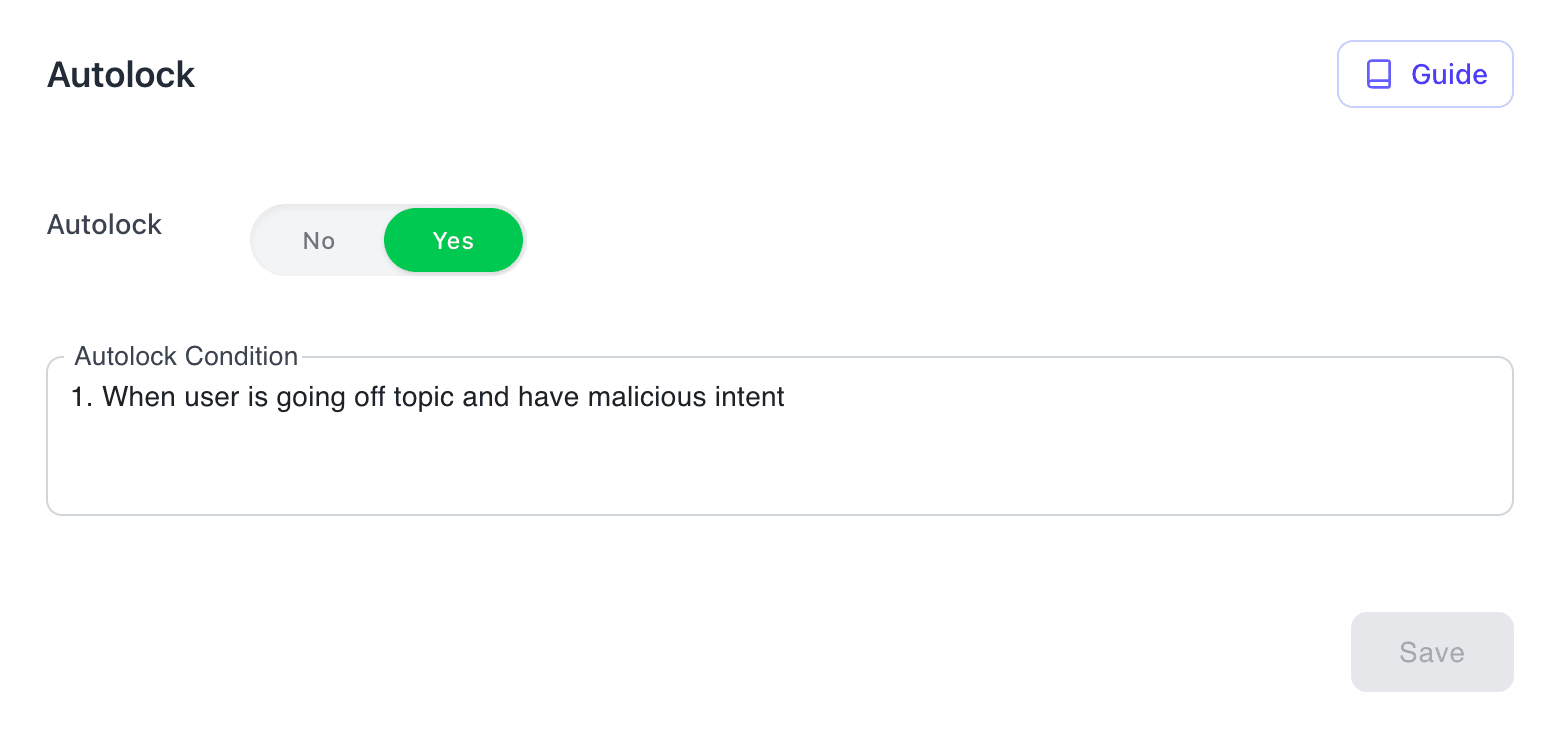Screen dimensions: 1554x730
Task: Toggle the Autolock No/Yes switch
Action: pos(388,241)
